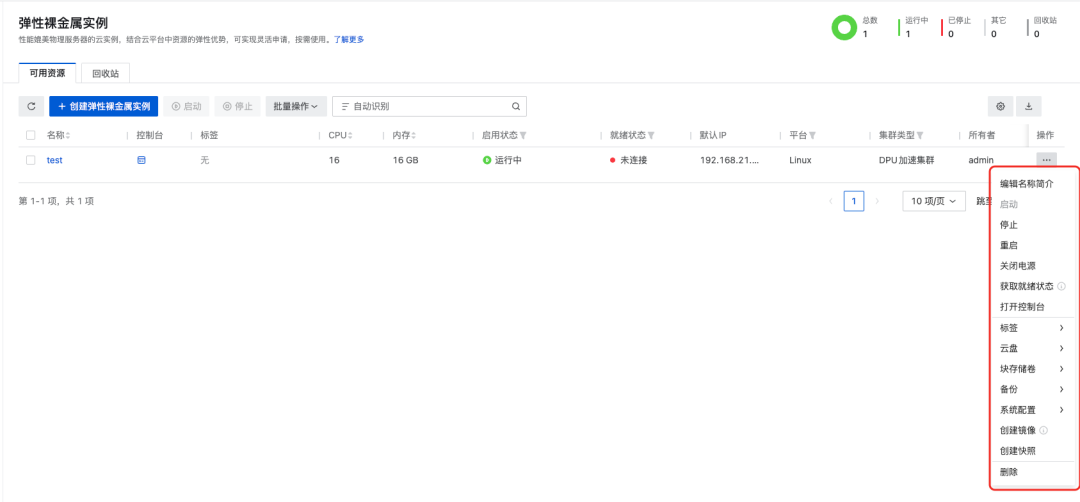Viewport: 1080px width, 502px height.
Task: Click the green total count ring
Action: 843,28
